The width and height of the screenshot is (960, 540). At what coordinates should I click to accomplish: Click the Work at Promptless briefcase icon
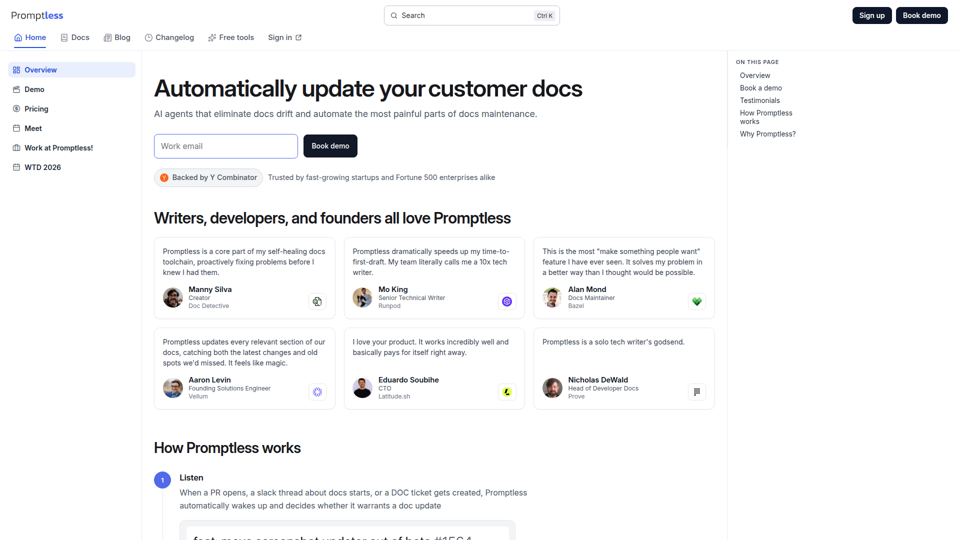click(x=17, y=148)
